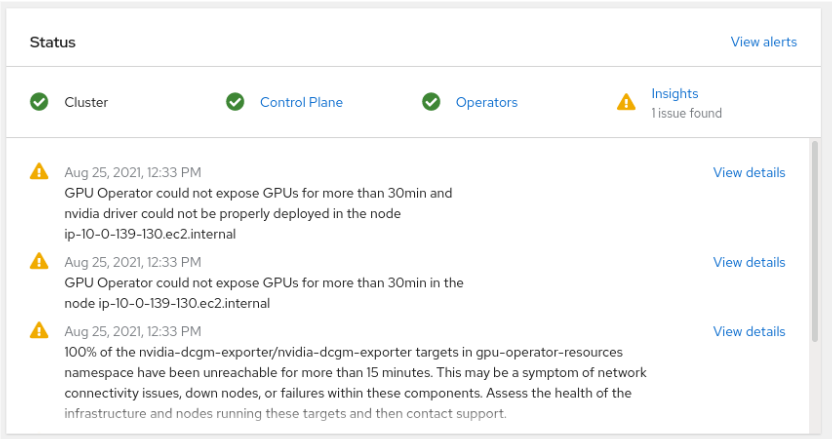
Task: Open the Insights link
Action: pyautogui.click(x=675, y=93)
